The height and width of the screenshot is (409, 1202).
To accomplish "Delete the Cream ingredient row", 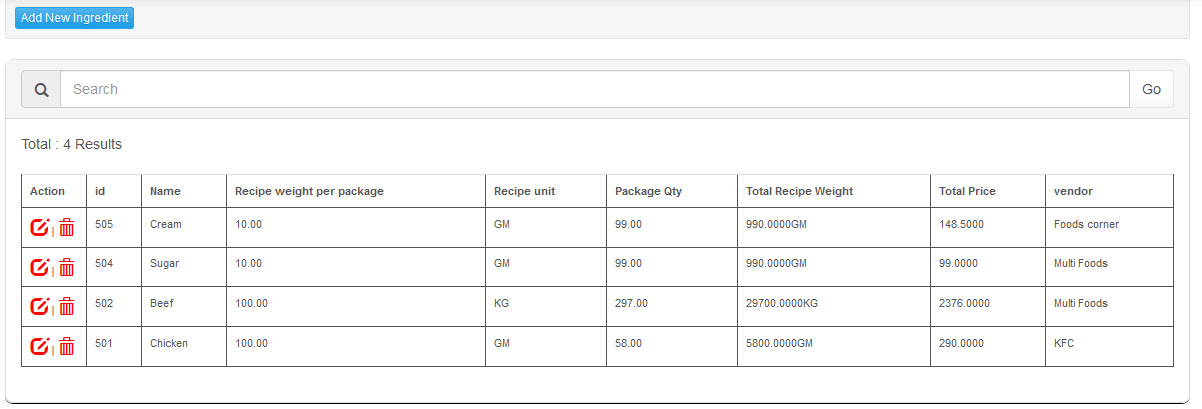I will point(67,227).
